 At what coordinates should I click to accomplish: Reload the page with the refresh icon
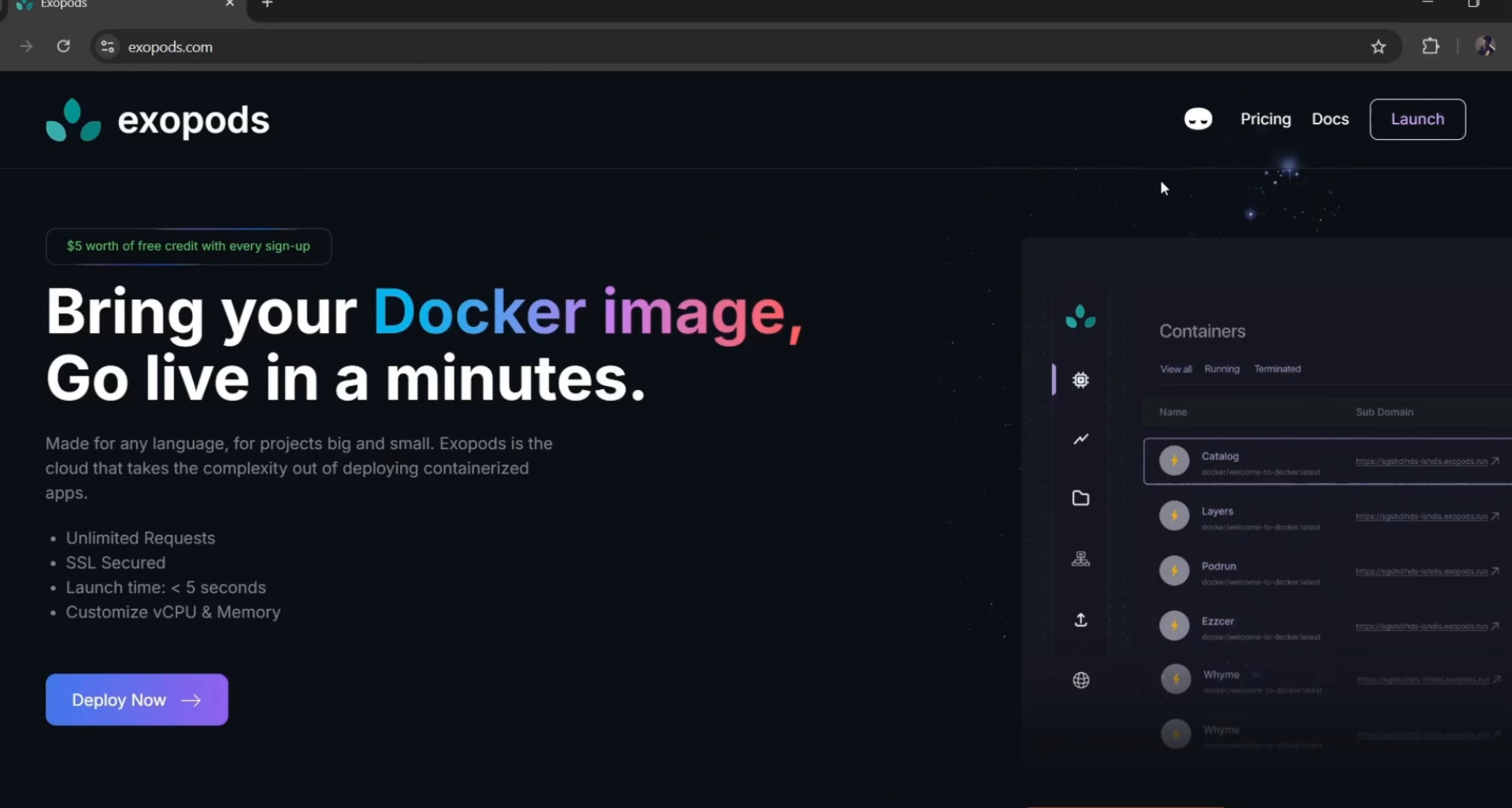(x=64, y=46)
